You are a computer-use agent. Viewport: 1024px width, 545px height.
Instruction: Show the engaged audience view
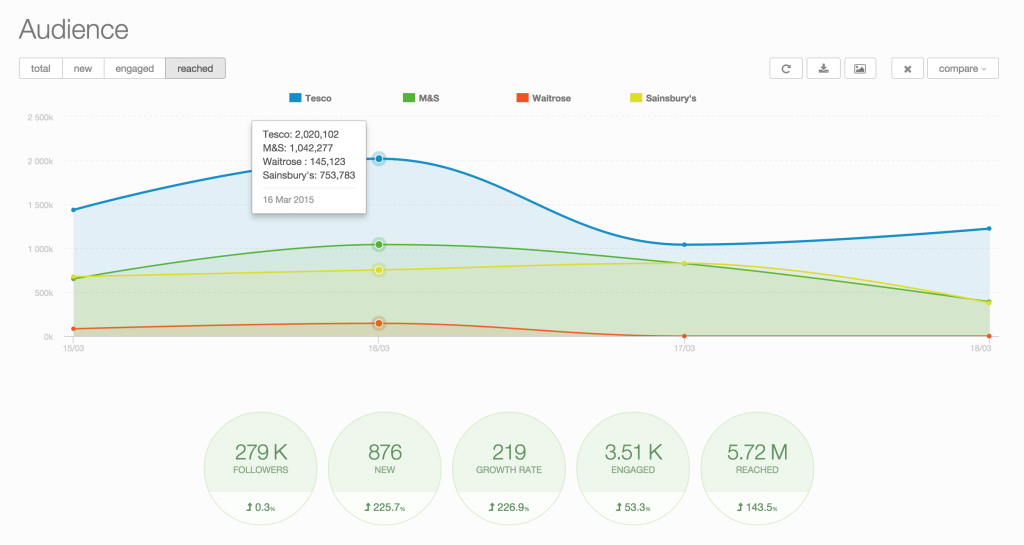point(134,69)
